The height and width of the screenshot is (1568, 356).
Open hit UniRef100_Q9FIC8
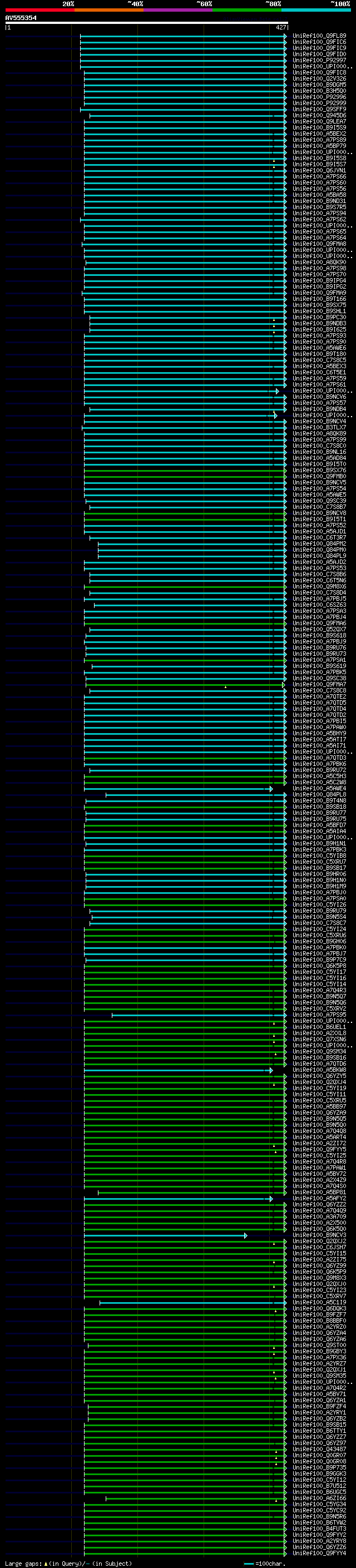click(x=319, y=72)
